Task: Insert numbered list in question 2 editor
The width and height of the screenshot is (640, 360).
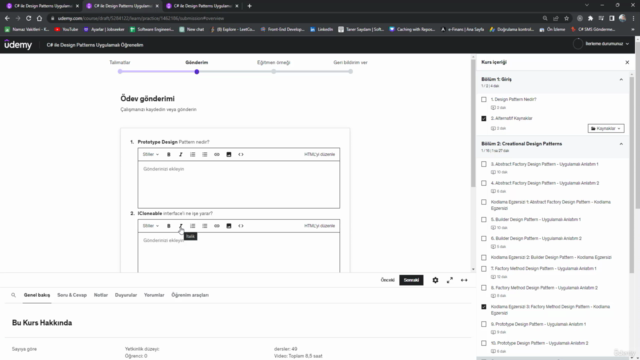Action: [193, 226]
